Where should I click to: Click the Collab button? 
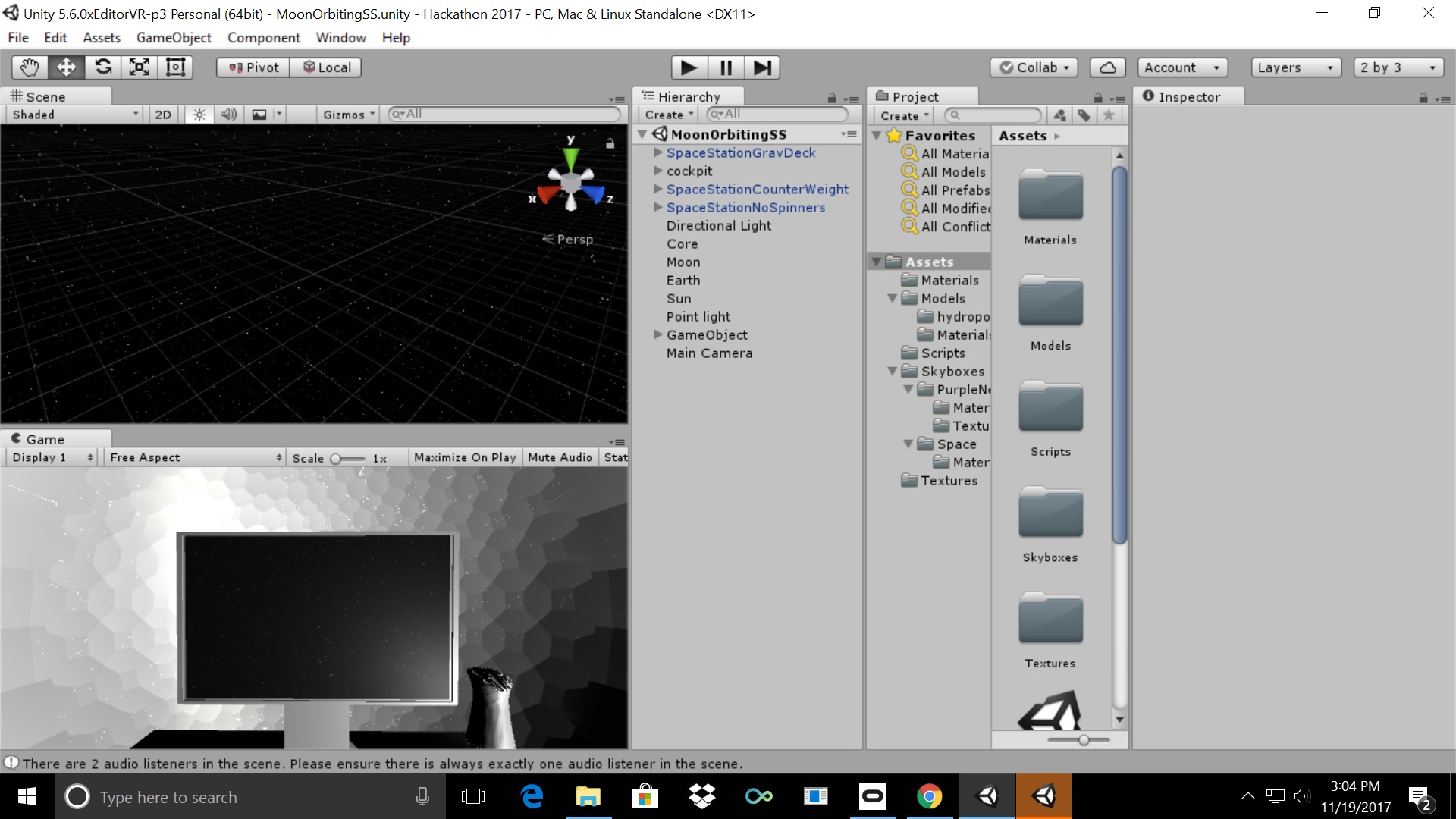[1034, 67]
